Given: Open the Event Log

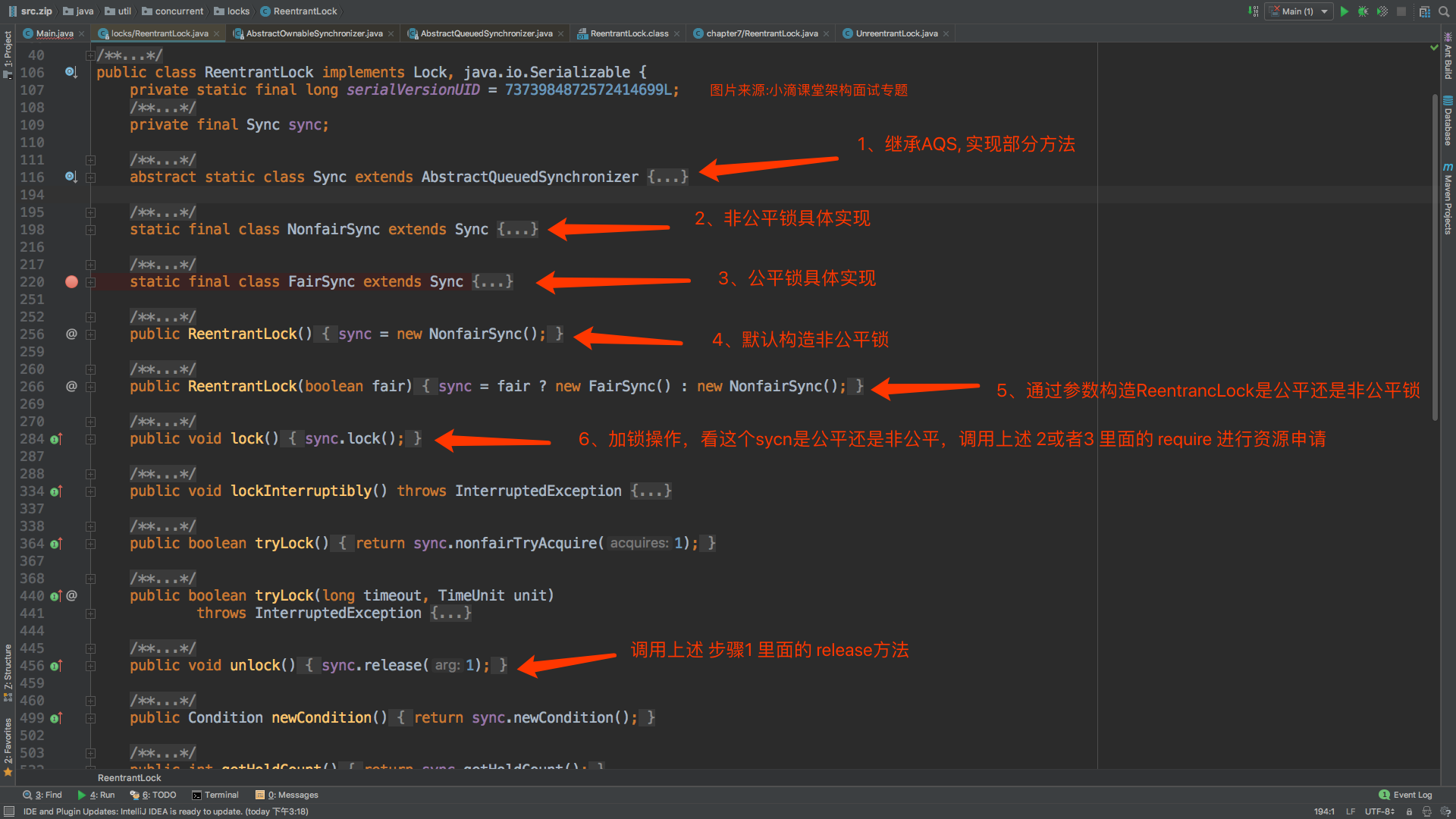Looking at the screenshot, I should [1405, 795].
